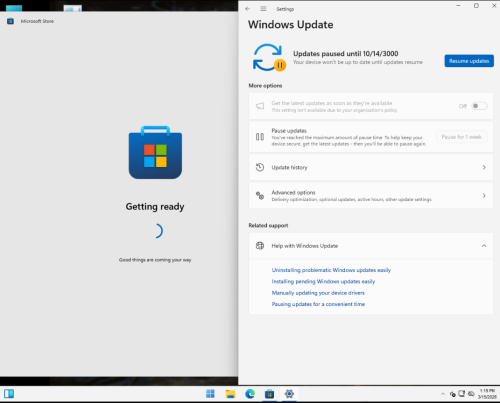Click the Windows Update sync status icon
The image size is (500, 403).
pos(269,58)
